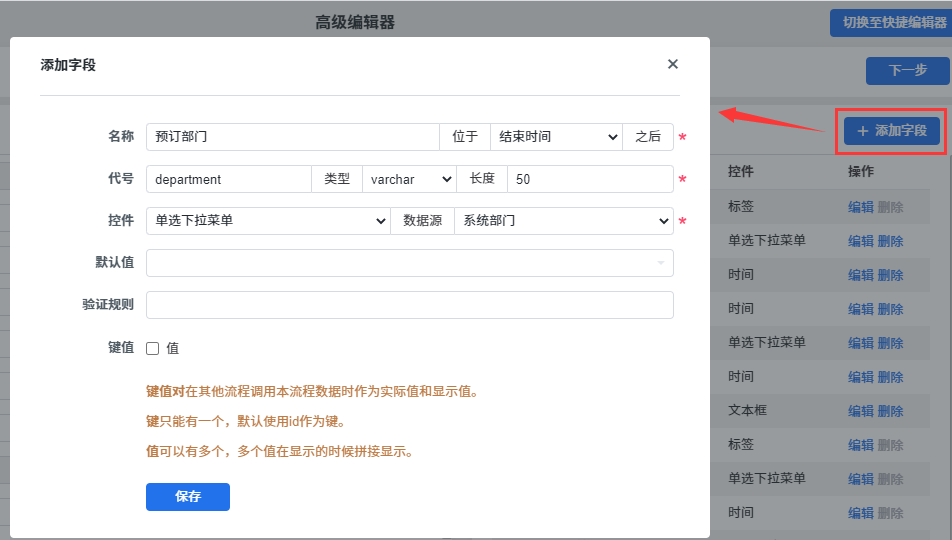Click the 添加字段 button with plus icon
The image size is (952, 540).
point(891,131)
